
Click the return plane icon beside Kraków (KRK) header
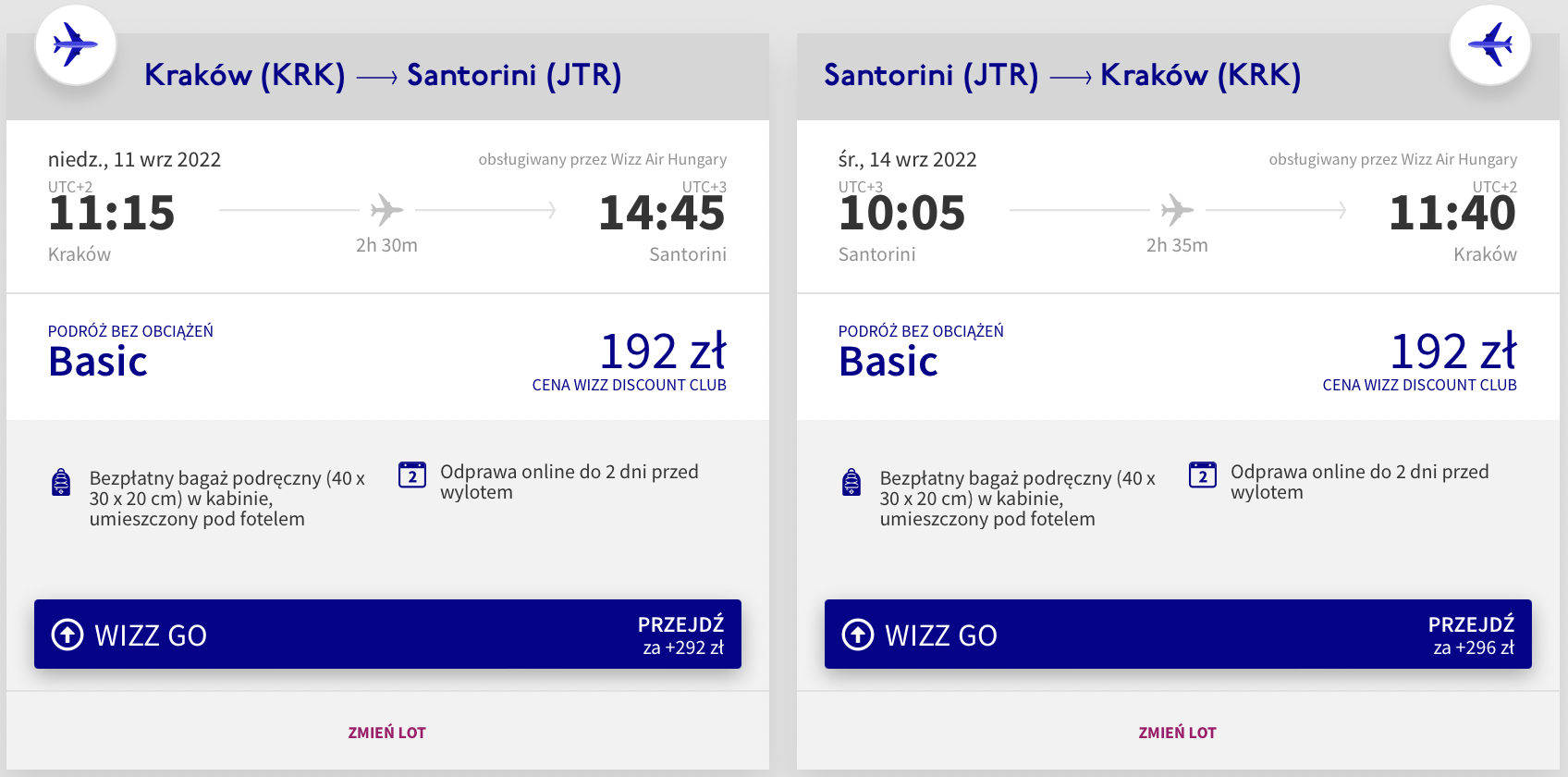[1490, 44]
